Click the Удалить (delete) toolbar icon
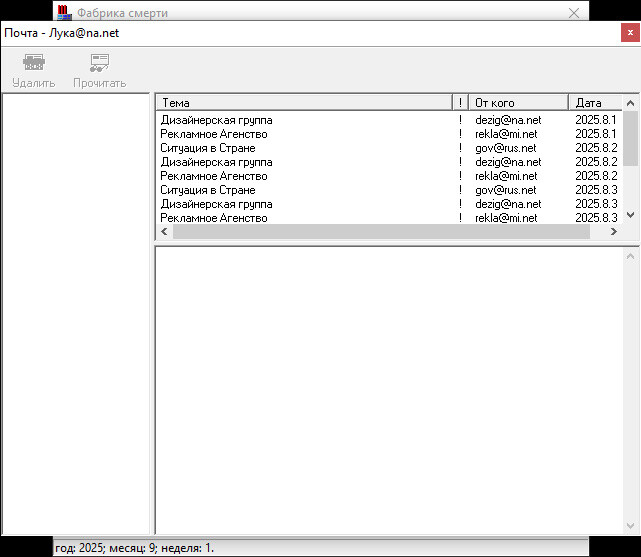641x557 pixels. point(34,63)
